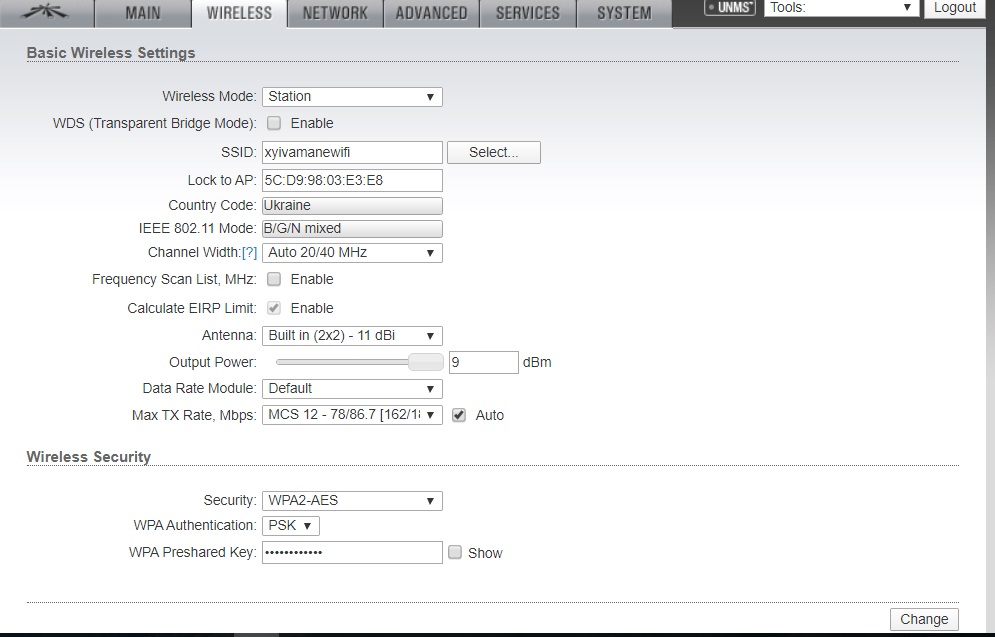Click the Output Power slider handle
The height and width of the screenshot is (637, 995).
pos(426,362)
